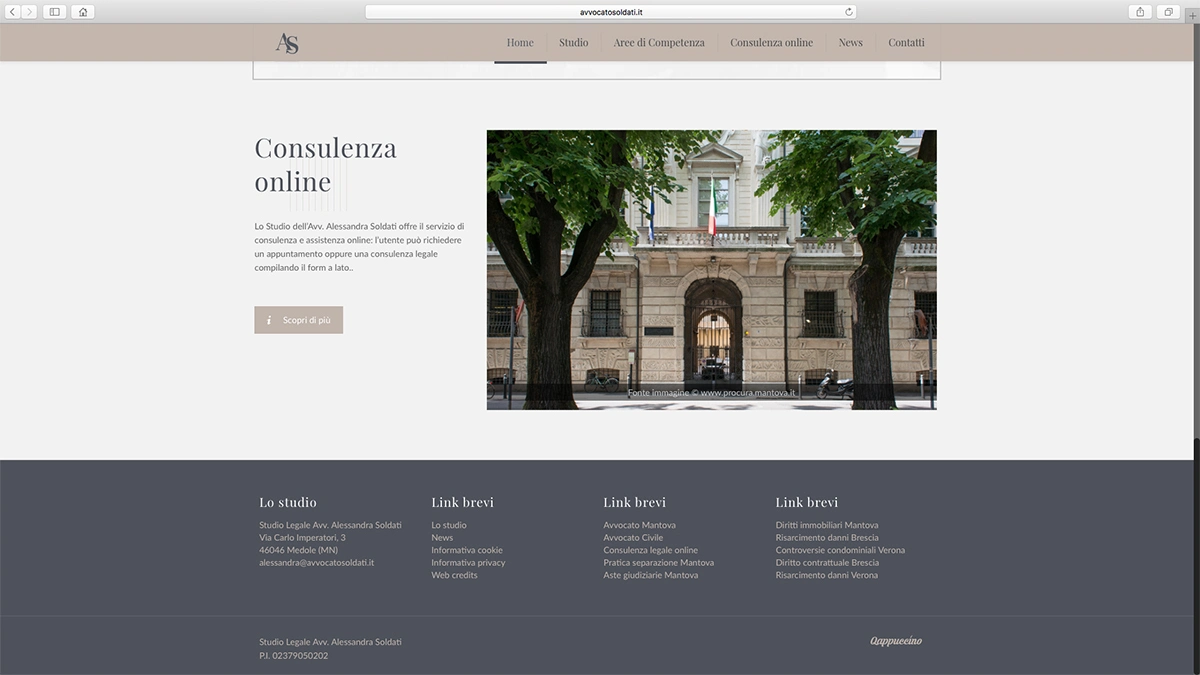1200x675 pixels.
Task: Click the alessandra@avvocatosoldati.it email link
Action: 316,563
